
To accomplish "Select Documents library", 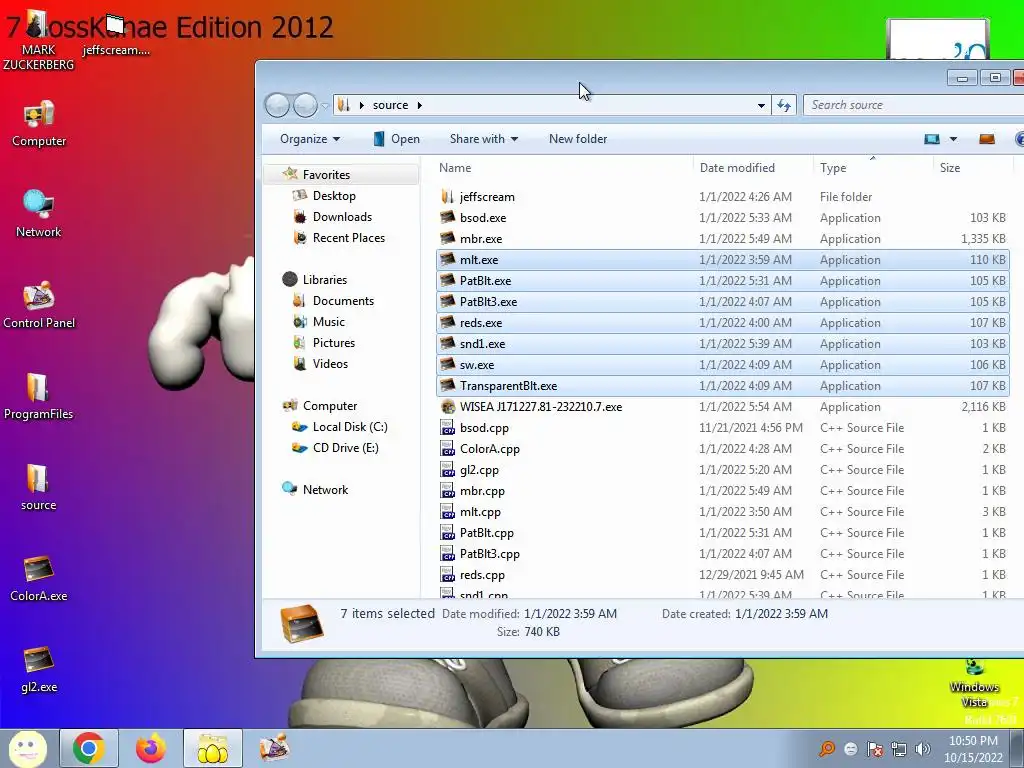I will pos(343,301).
